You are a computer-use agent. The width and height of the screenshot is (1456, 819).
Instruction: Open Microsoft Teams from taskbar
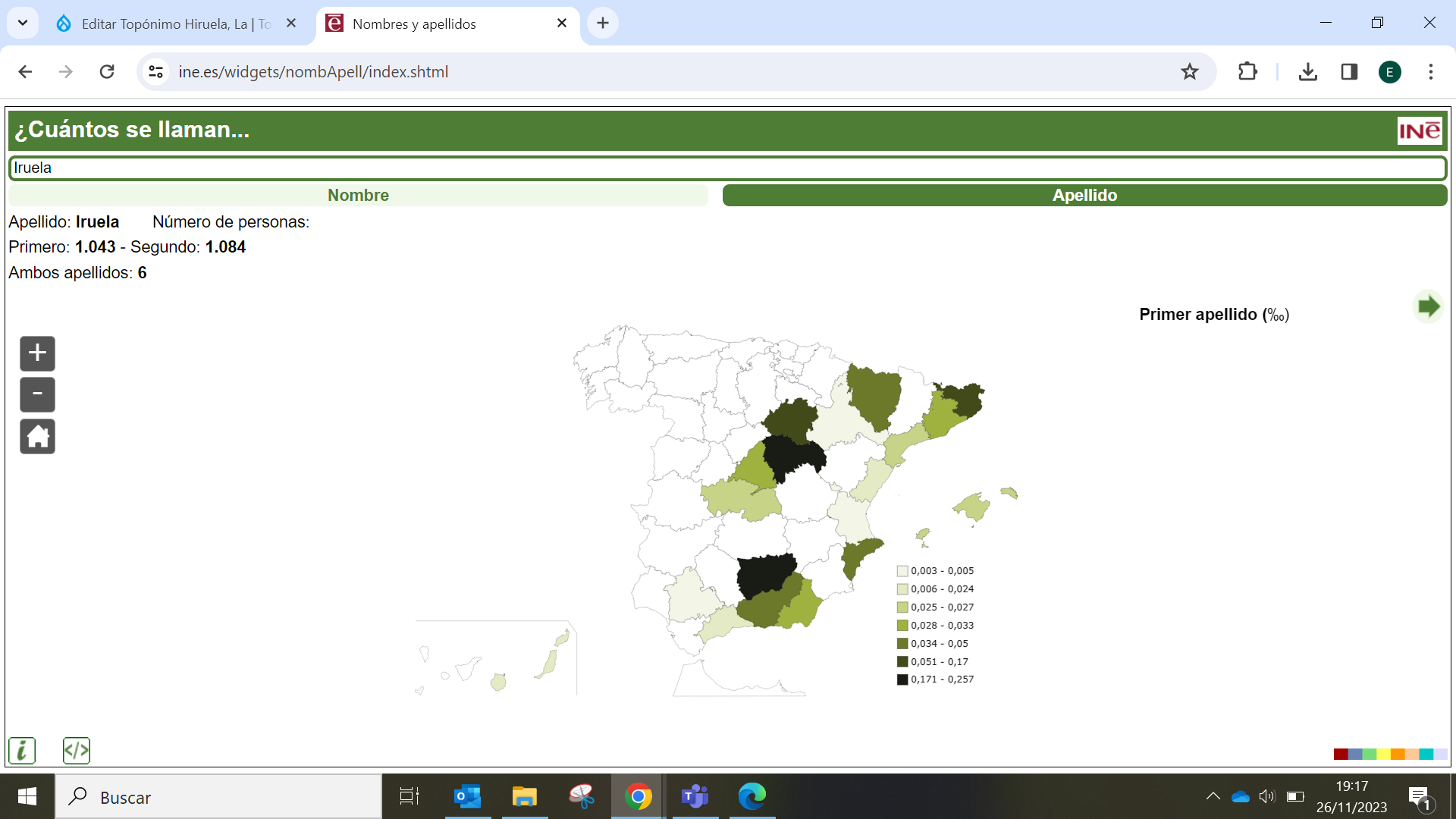(x=695, y=796)
